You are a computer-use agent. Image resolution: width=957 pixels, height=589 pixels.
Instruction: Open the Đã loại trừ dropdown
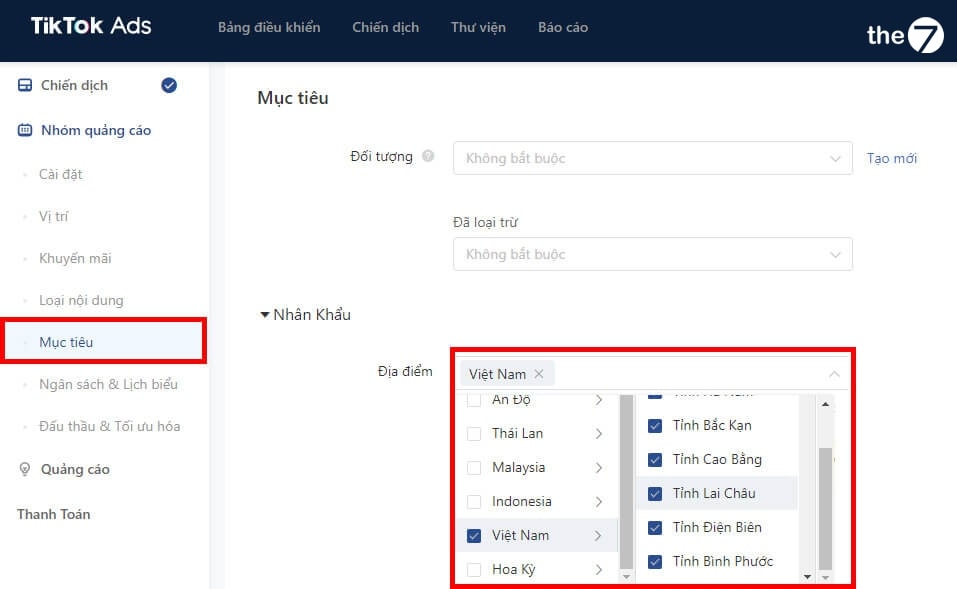652,254
